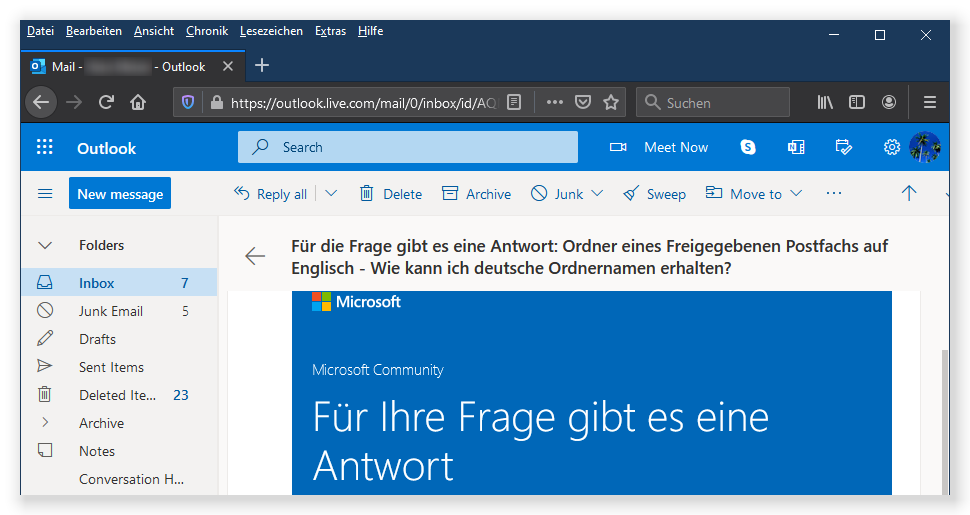
Task: Open the Hilfe menu
Action: 371,31
